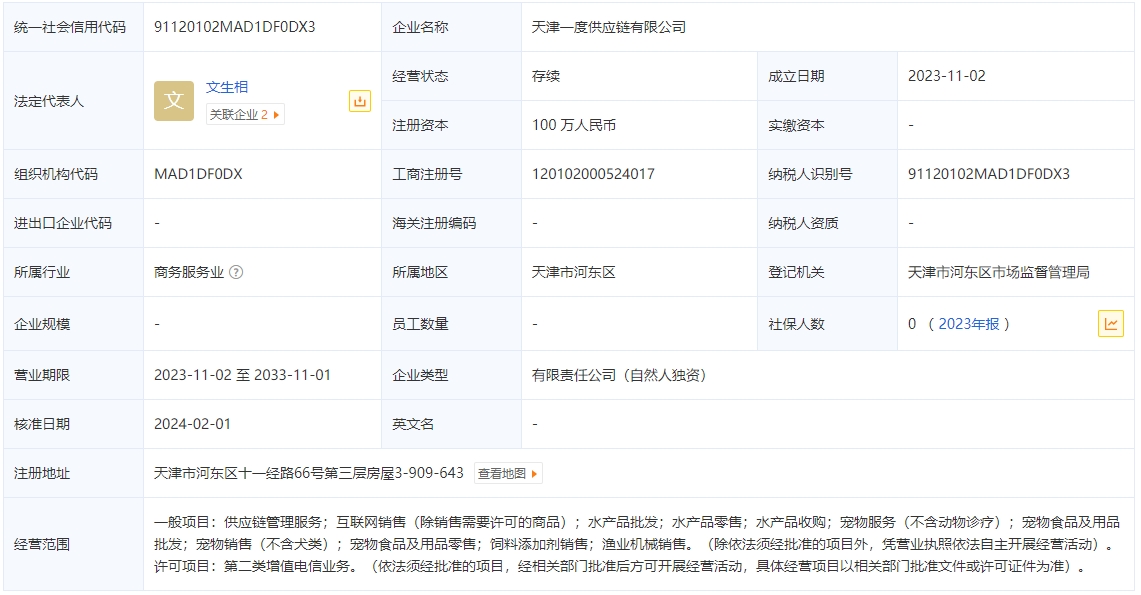Click the export icon beside 文生相
Viewport: 1141px width, 595px height.
pos(359,101)
